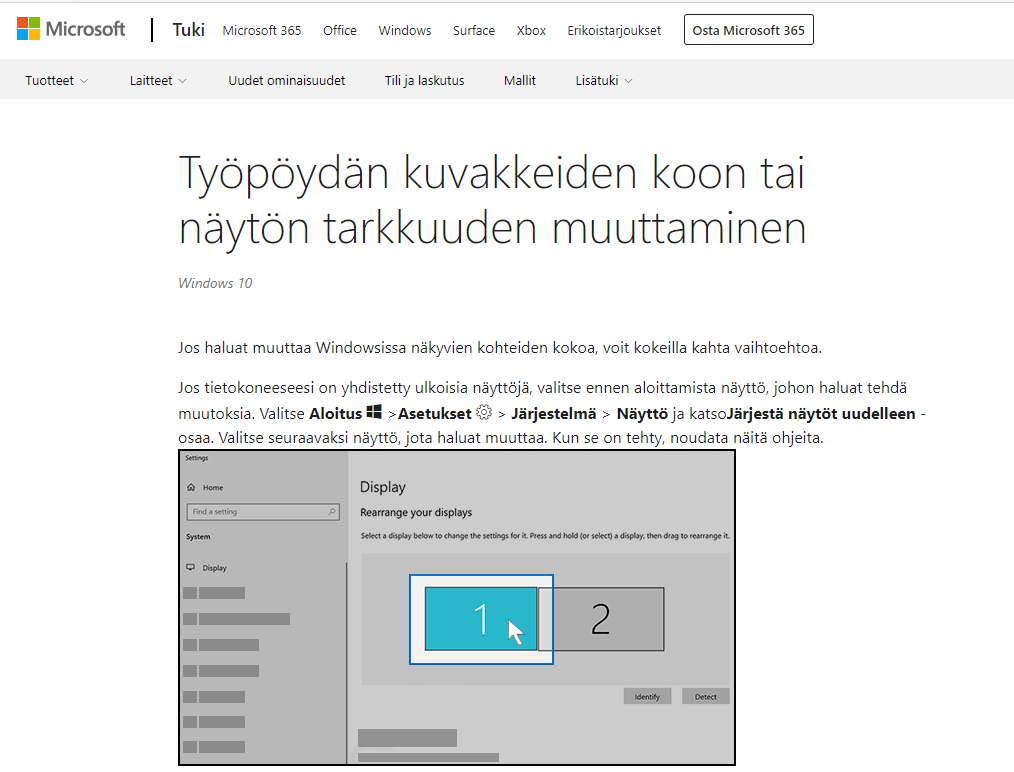Open the Surface nav link
This screenshot has height=772, width=1014.
[x=474, y=30]
